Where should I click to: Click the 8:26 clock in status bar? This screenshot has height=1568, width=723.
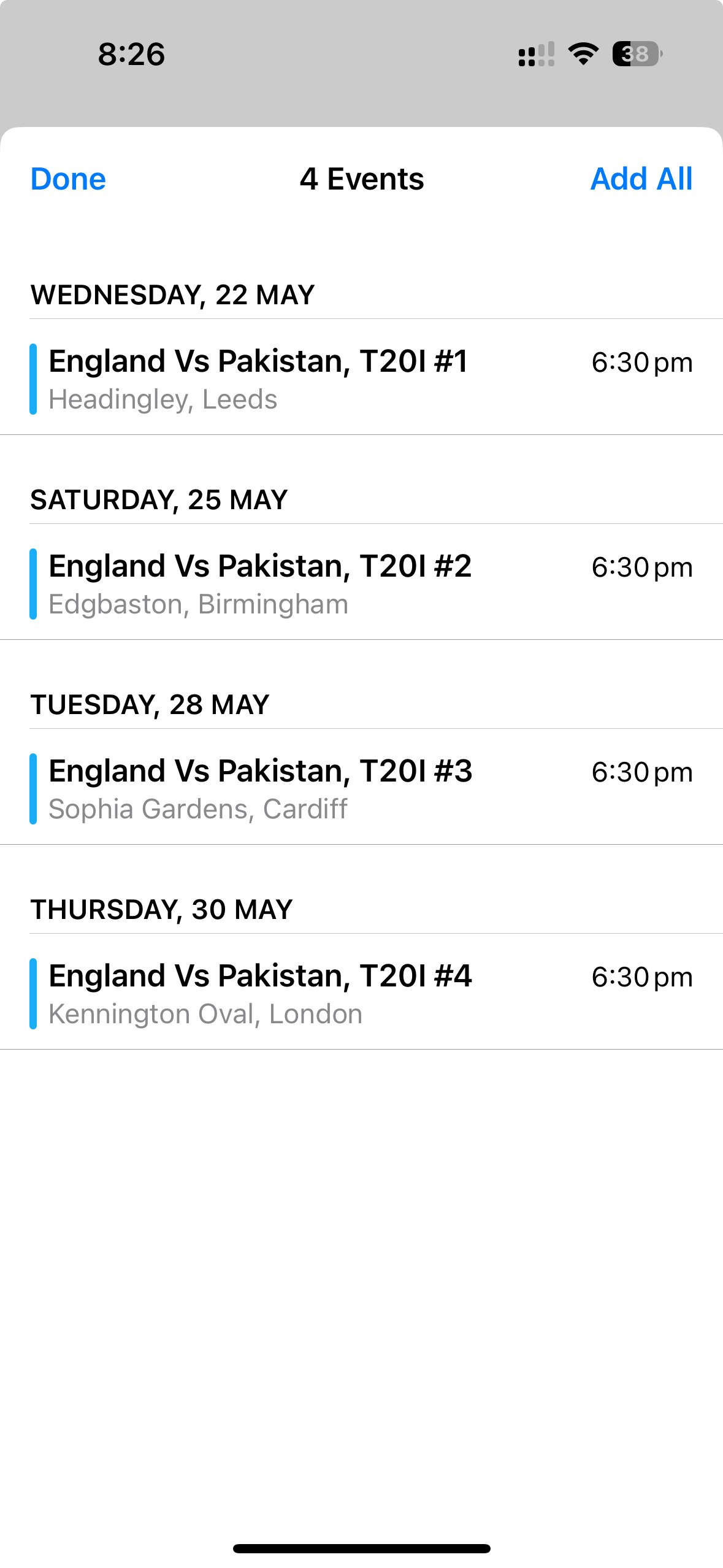[131, 54]
